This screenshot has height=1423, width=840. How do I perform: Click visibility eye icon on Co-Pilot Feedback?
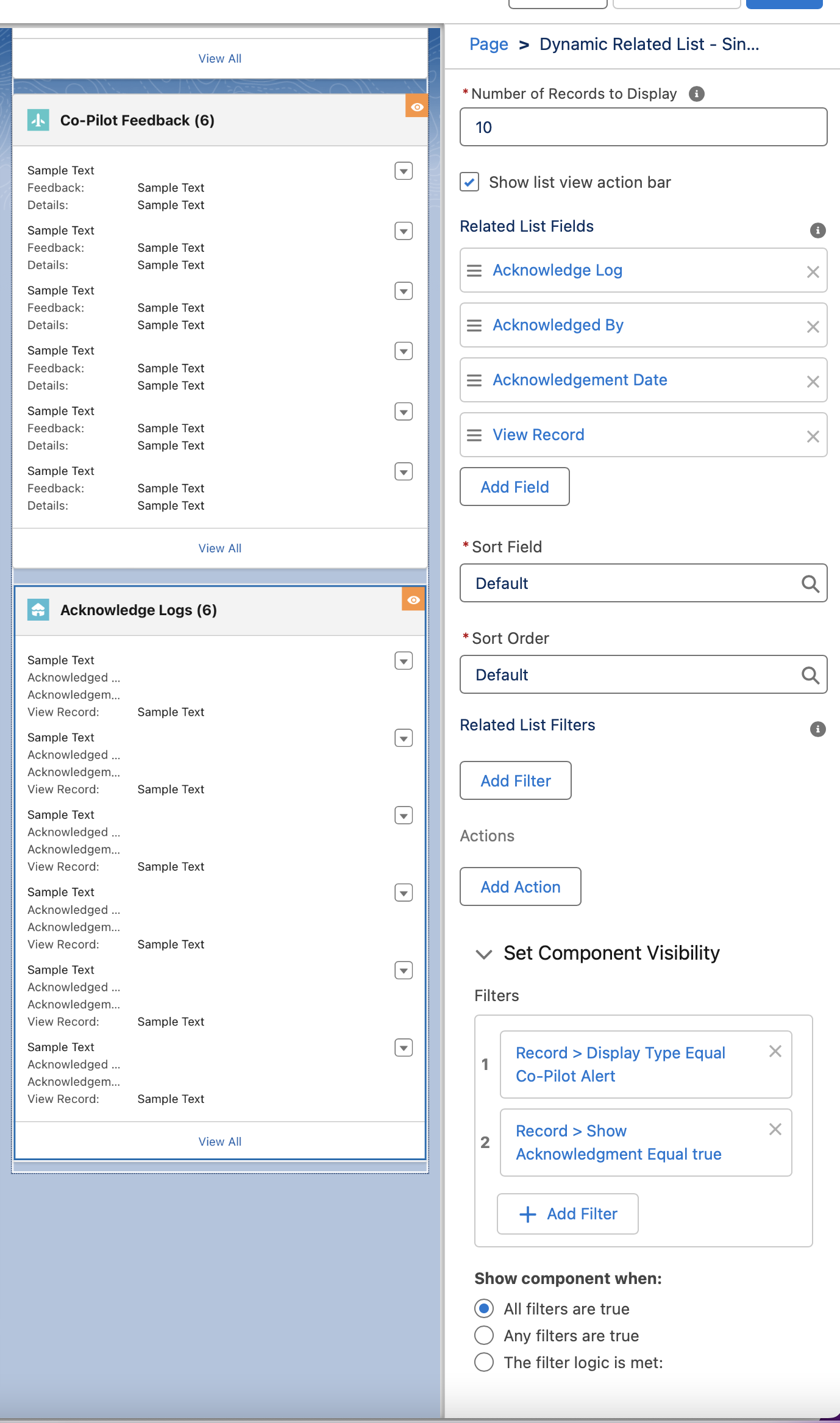417,107
